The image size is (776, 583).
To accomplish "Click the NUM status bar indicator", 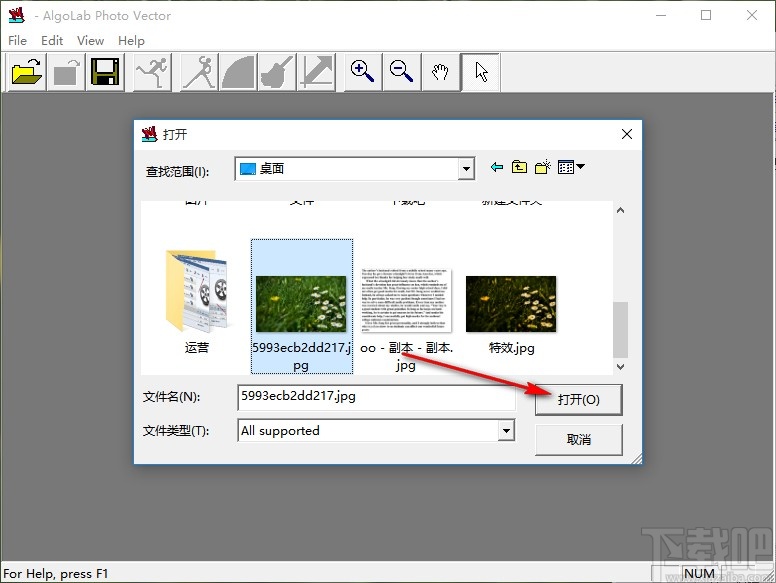I will (x=699, y=574).
